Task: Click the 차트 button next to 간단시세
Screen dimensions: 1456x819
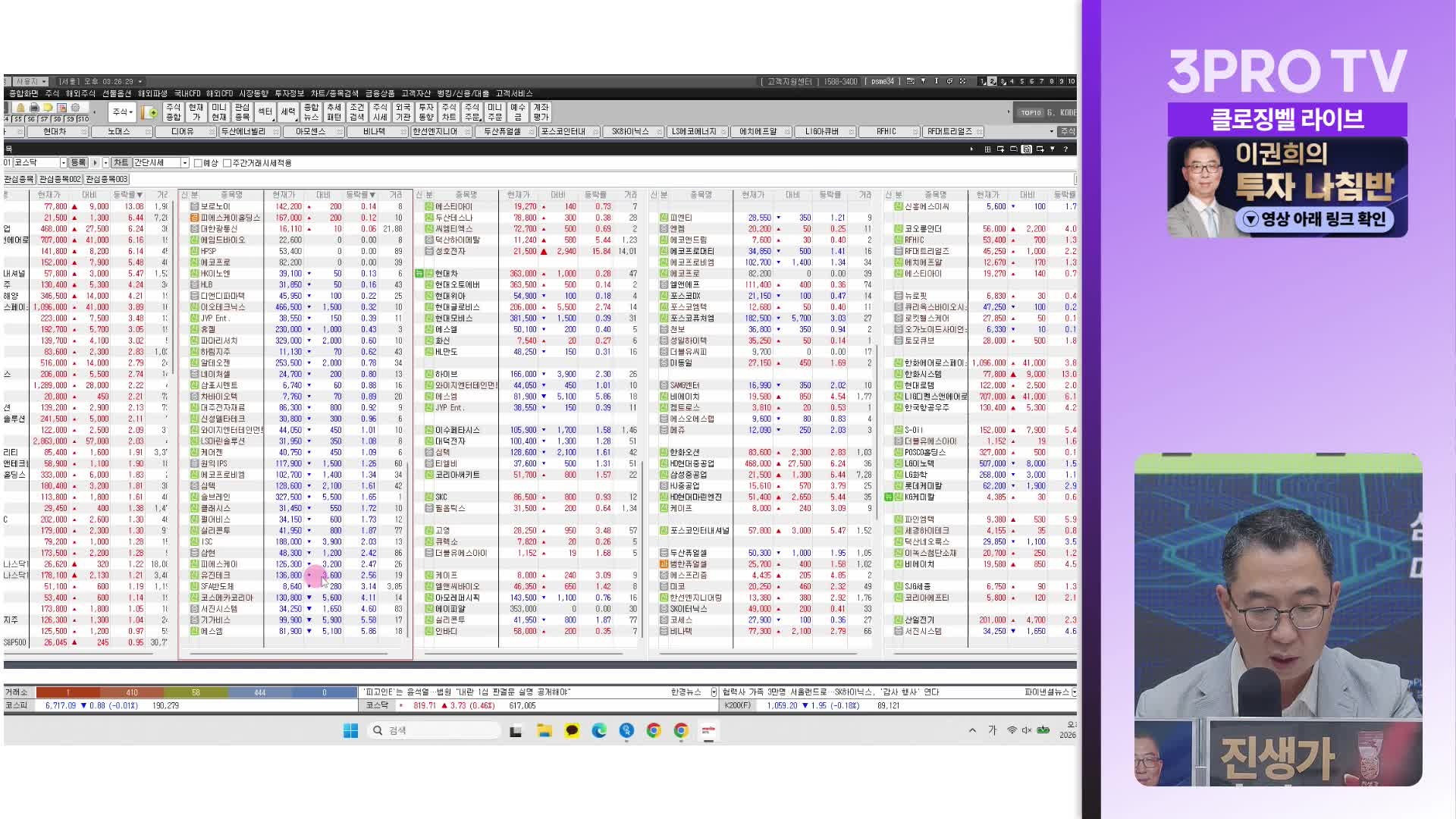Action: click(121, 163)
